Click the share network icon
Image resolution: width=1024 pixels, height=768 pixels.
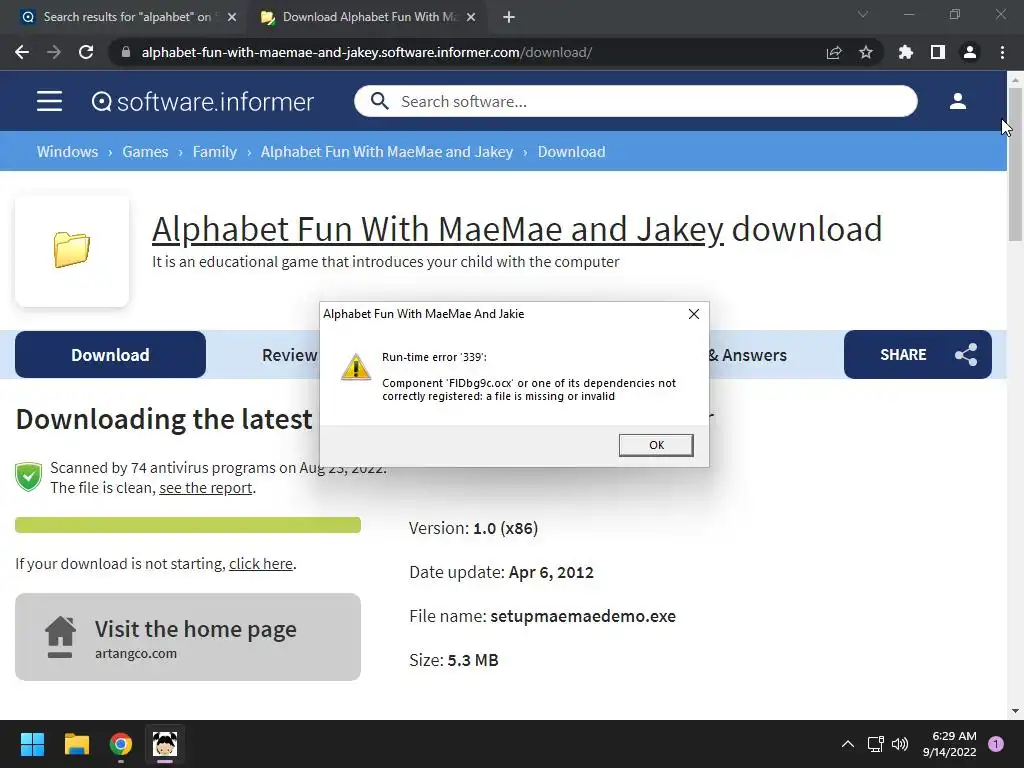pyautogui.click(x=966, y=355)
